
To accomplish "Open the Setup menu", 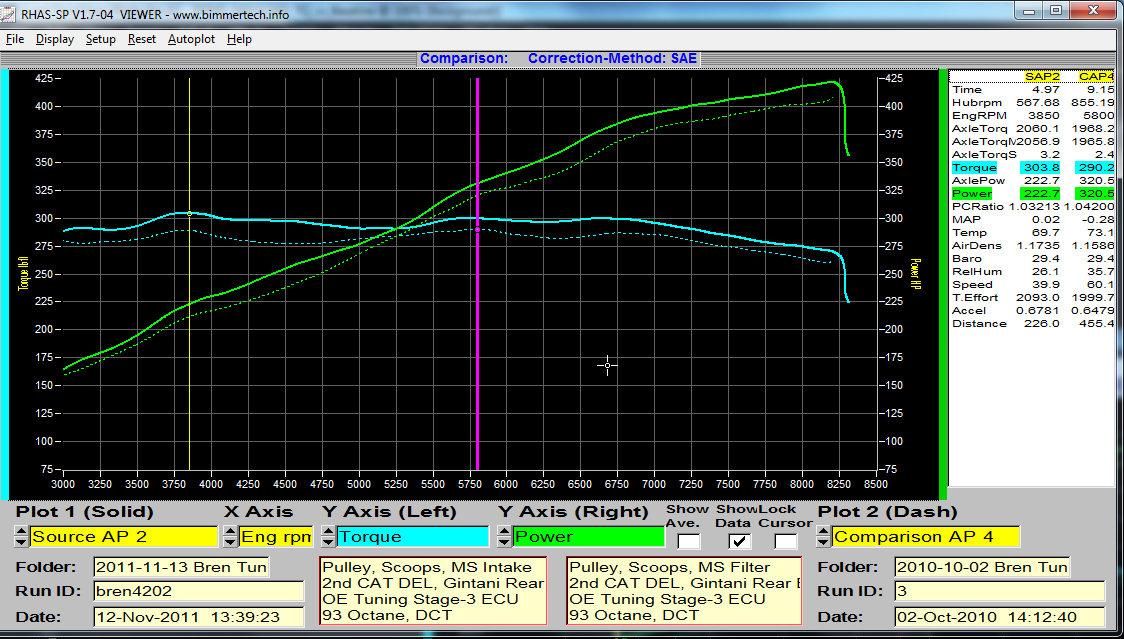I will pyautogui.click(x=100, y=39).
